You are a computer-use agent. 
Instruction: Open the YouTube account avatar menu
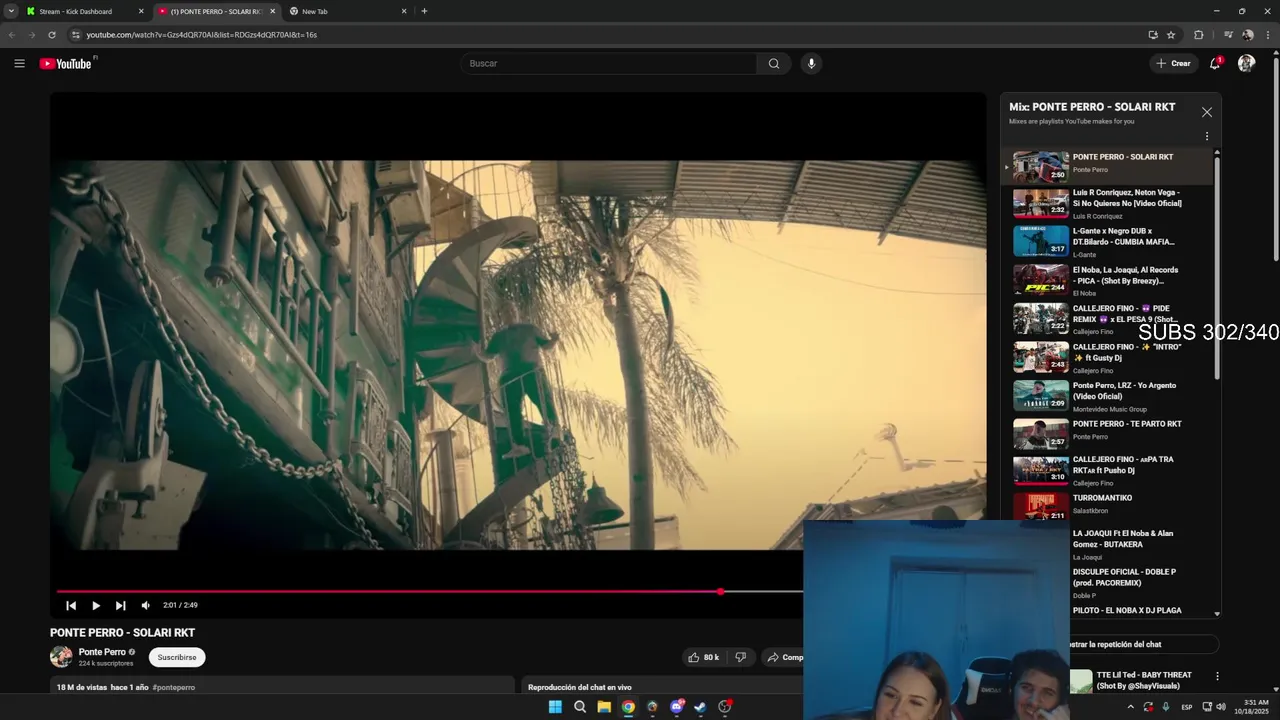click(x=1246, y=63)
